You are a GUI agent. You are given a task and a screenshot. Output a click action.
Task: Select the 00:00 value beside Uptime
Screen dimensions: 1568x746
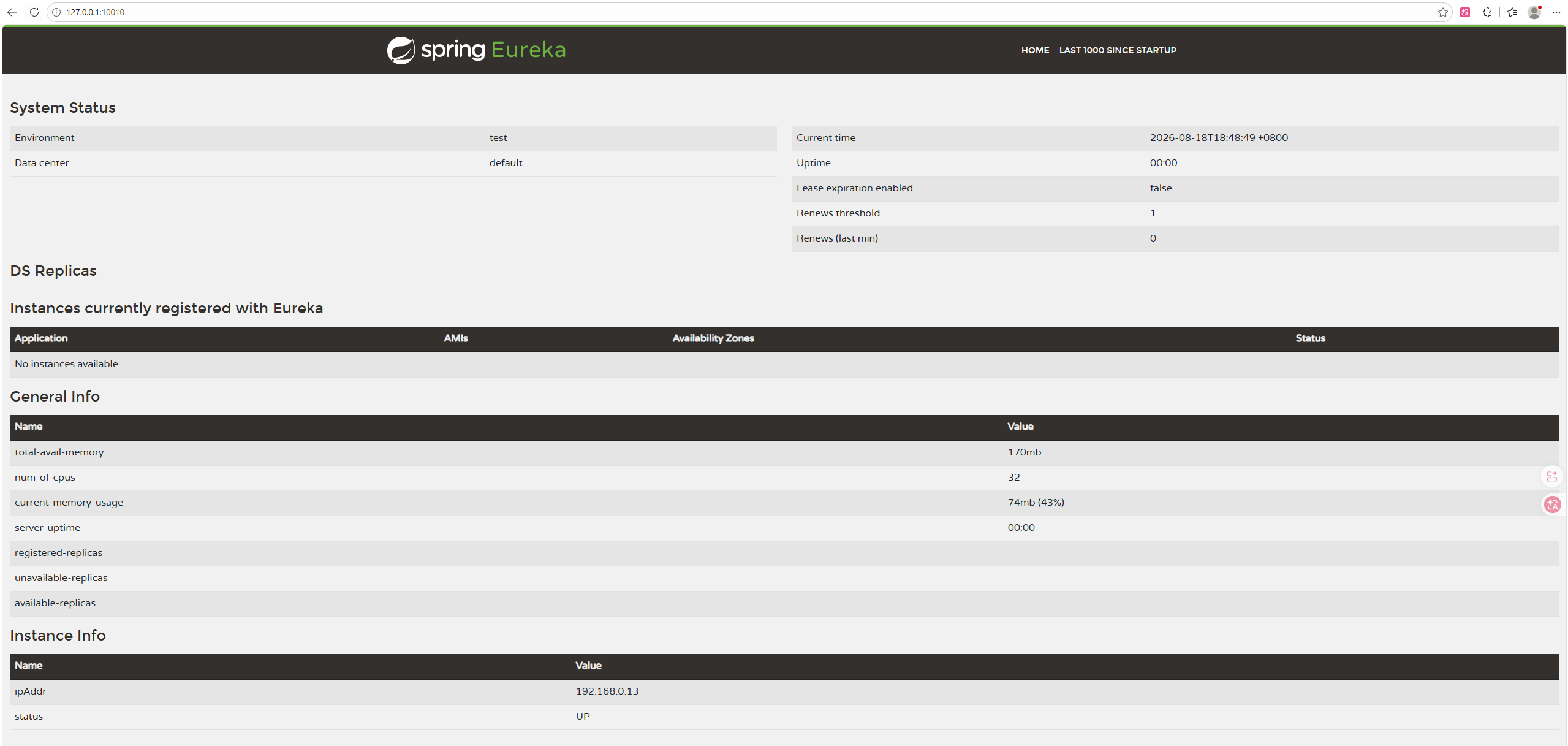1164,163
